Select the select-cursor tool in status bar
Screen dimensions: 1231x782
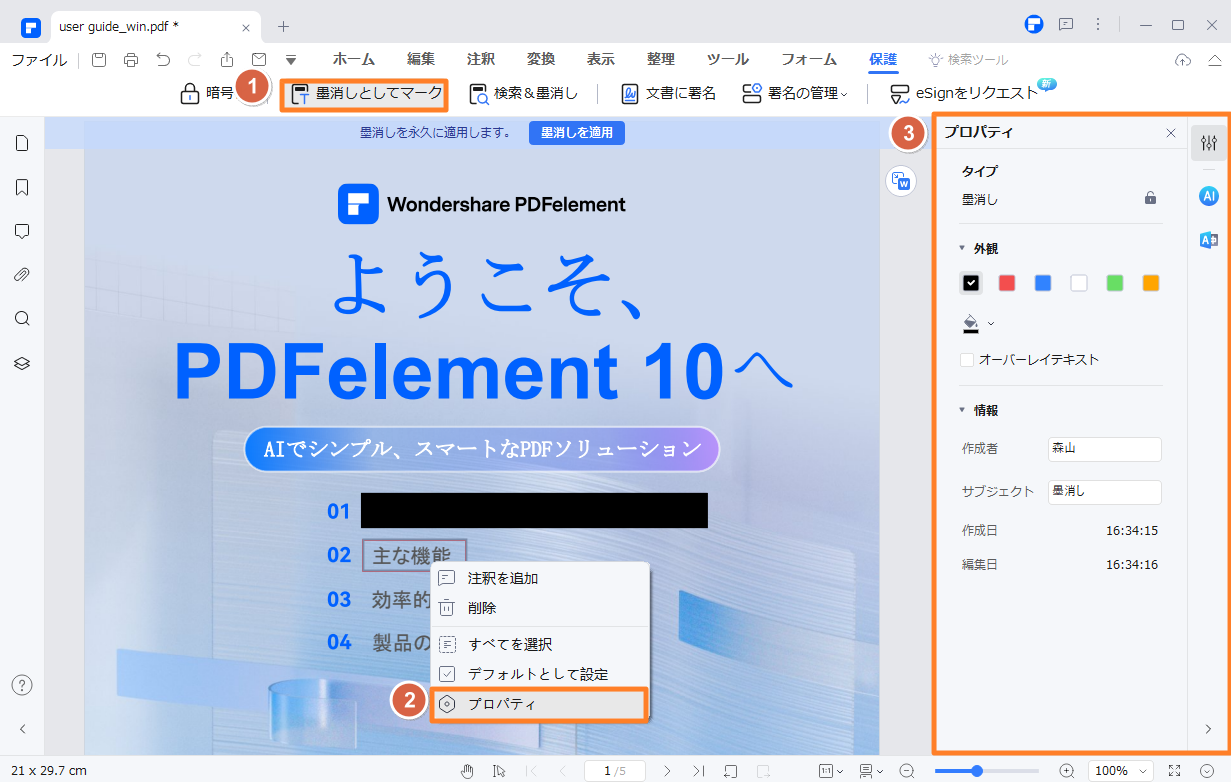(499, 771)
